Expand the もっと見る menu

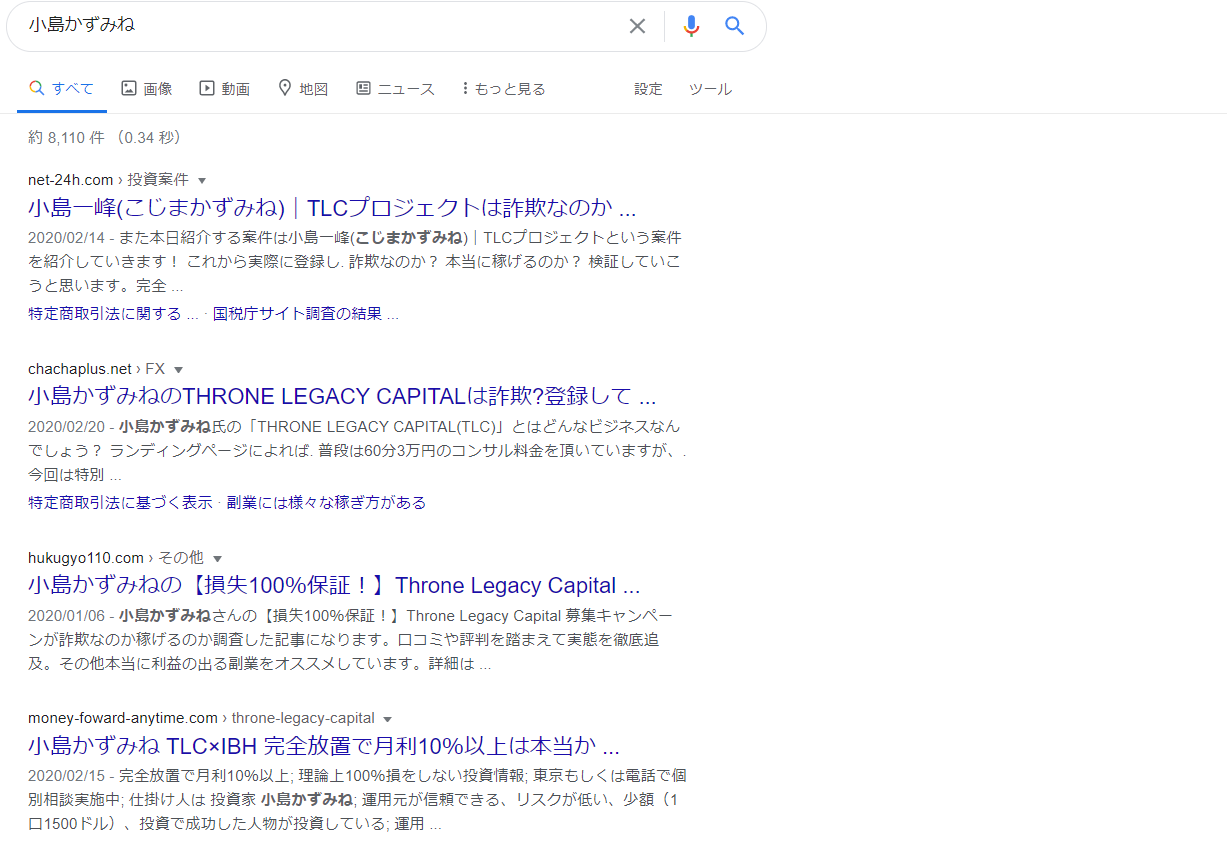(504, 89)
